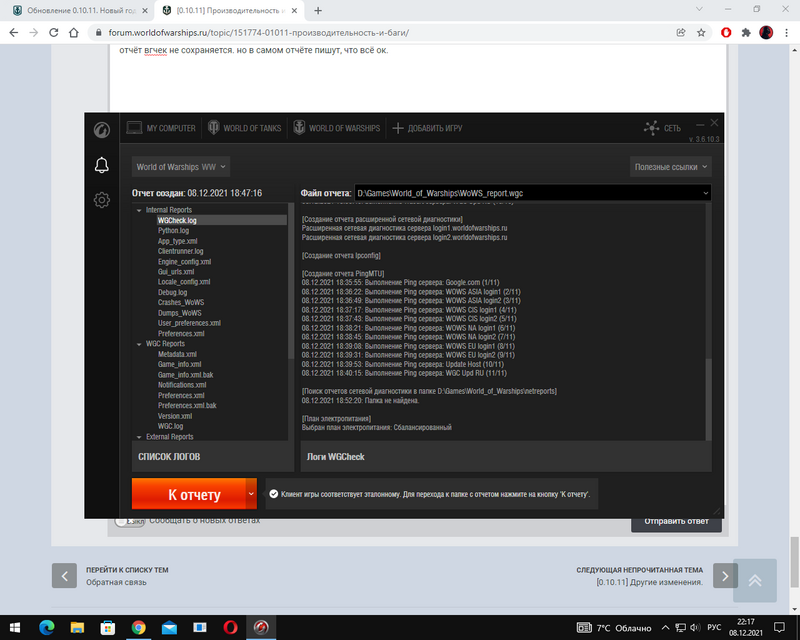Click the К отчету button
Image resolution: width=800 pixels, height=640 pixels.
(188, 494)
